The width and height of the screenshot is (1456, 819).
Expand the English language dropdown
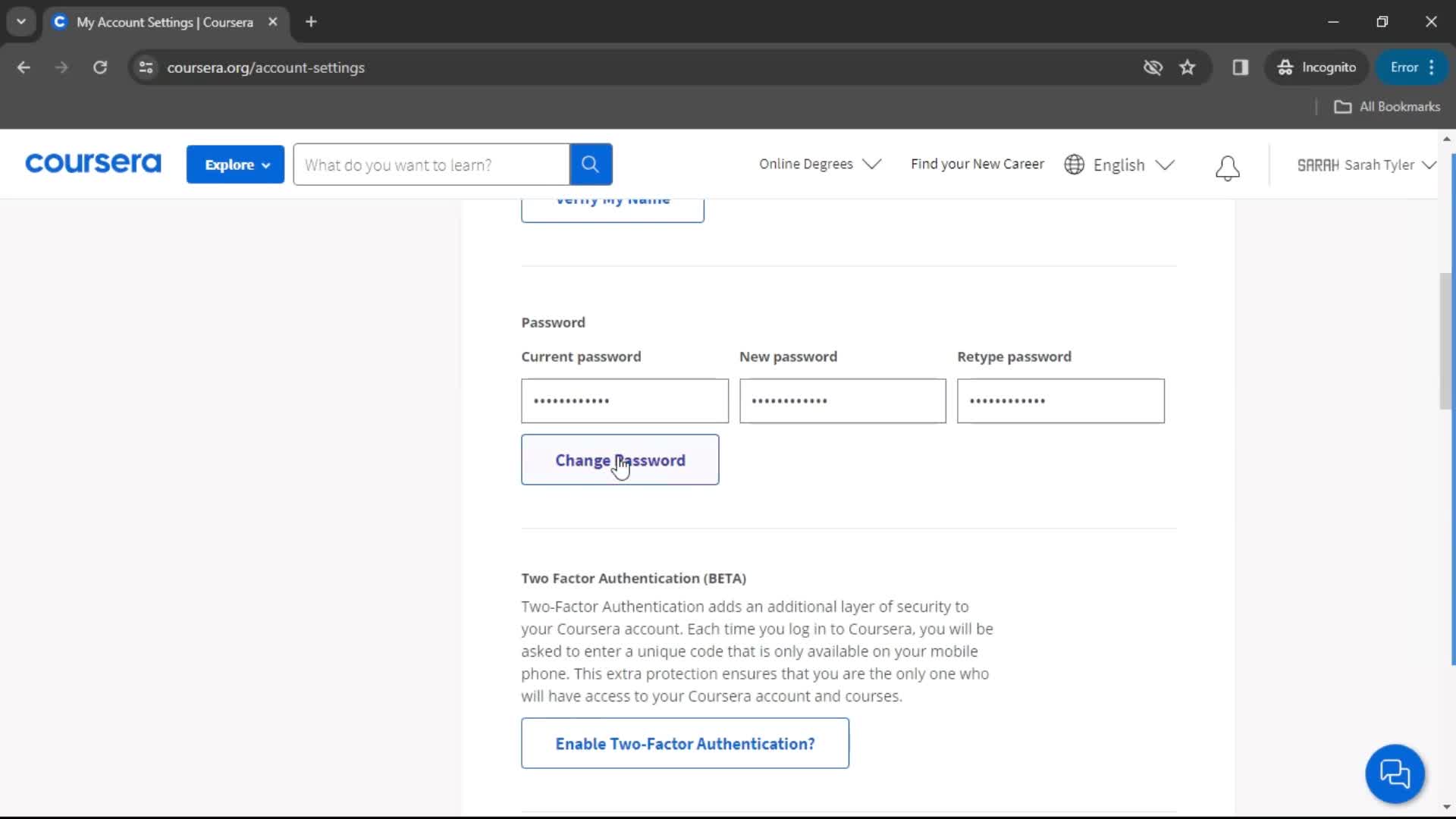coord(1120,164)
